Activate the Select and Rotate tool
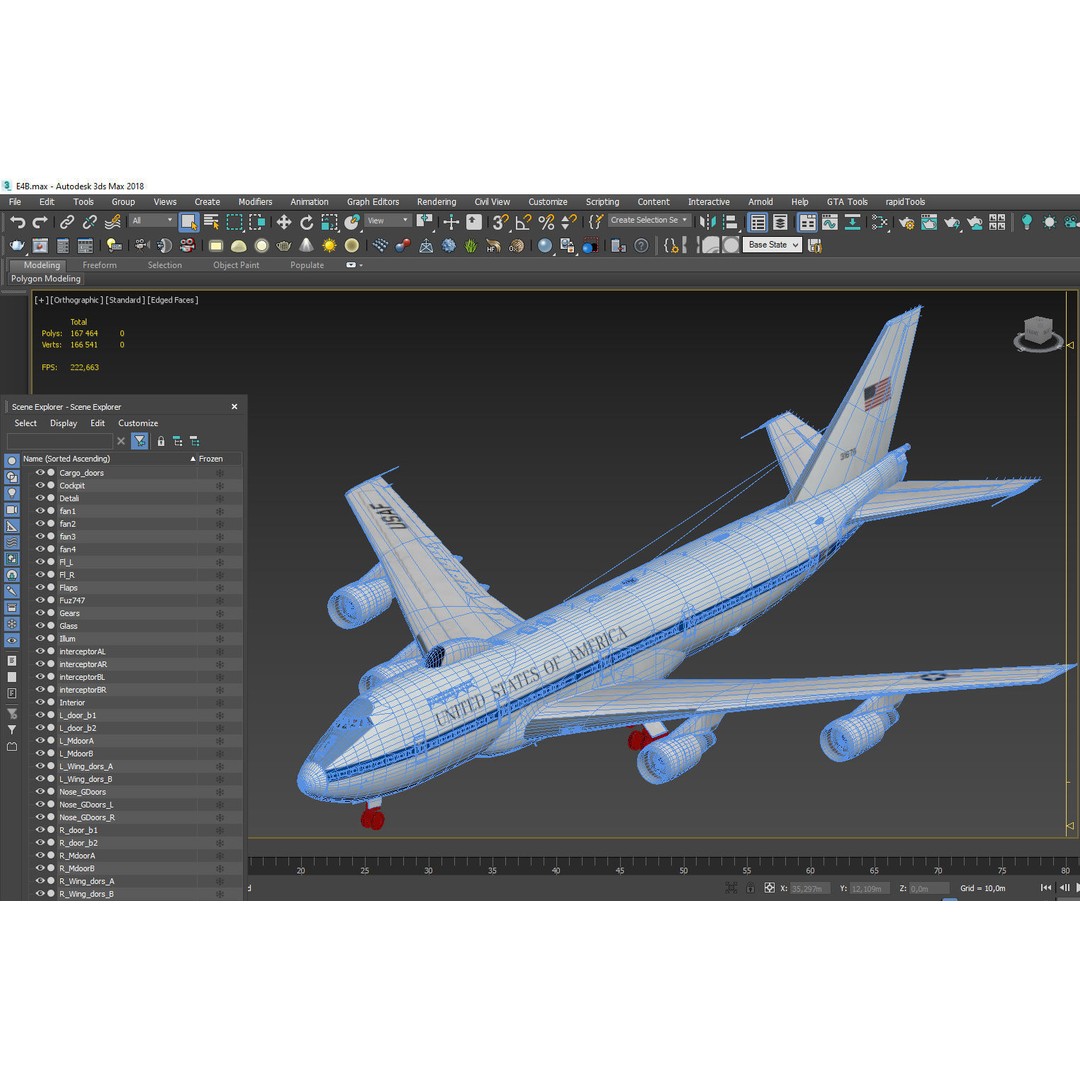 [307, 222]
